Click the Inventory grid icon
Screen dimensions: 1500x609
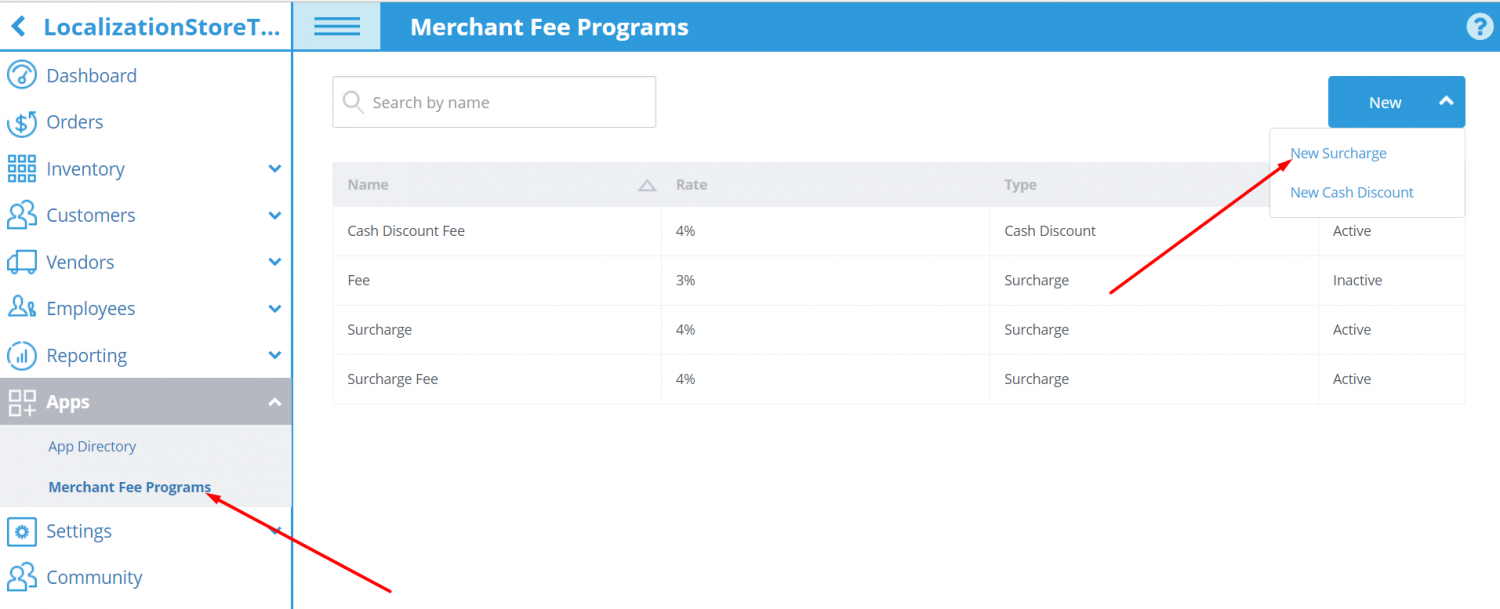[21, 168]
